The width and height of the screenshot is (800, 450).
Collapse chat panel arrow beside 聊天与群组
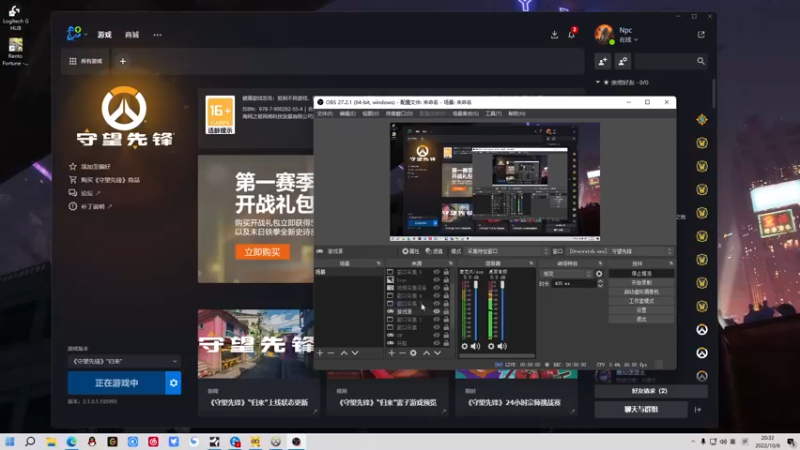pyautogui.click(x=698, y=409)
